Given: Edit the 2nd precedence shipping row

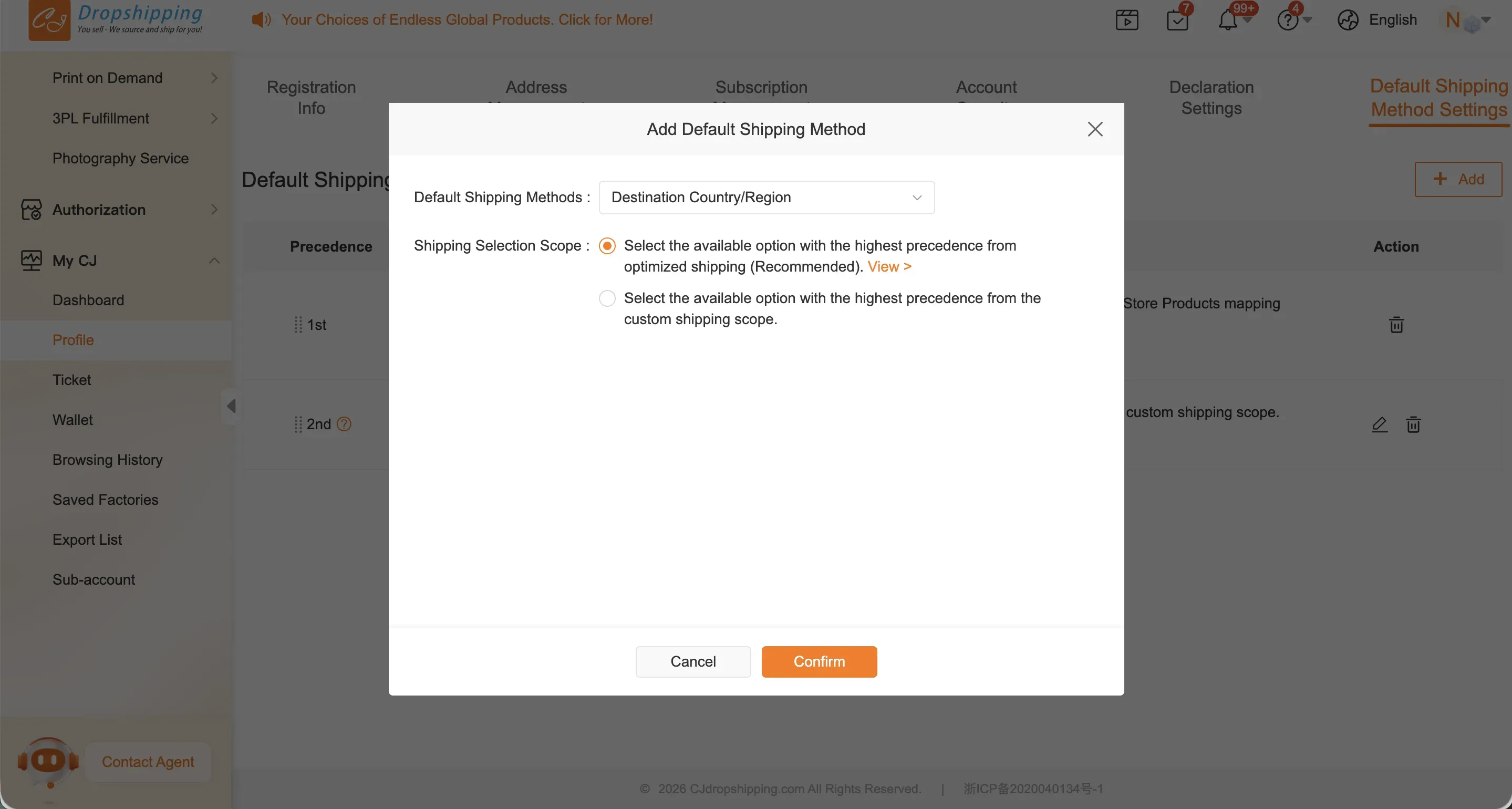Looking at the screenshot, I should click(x=1380, y=424).
